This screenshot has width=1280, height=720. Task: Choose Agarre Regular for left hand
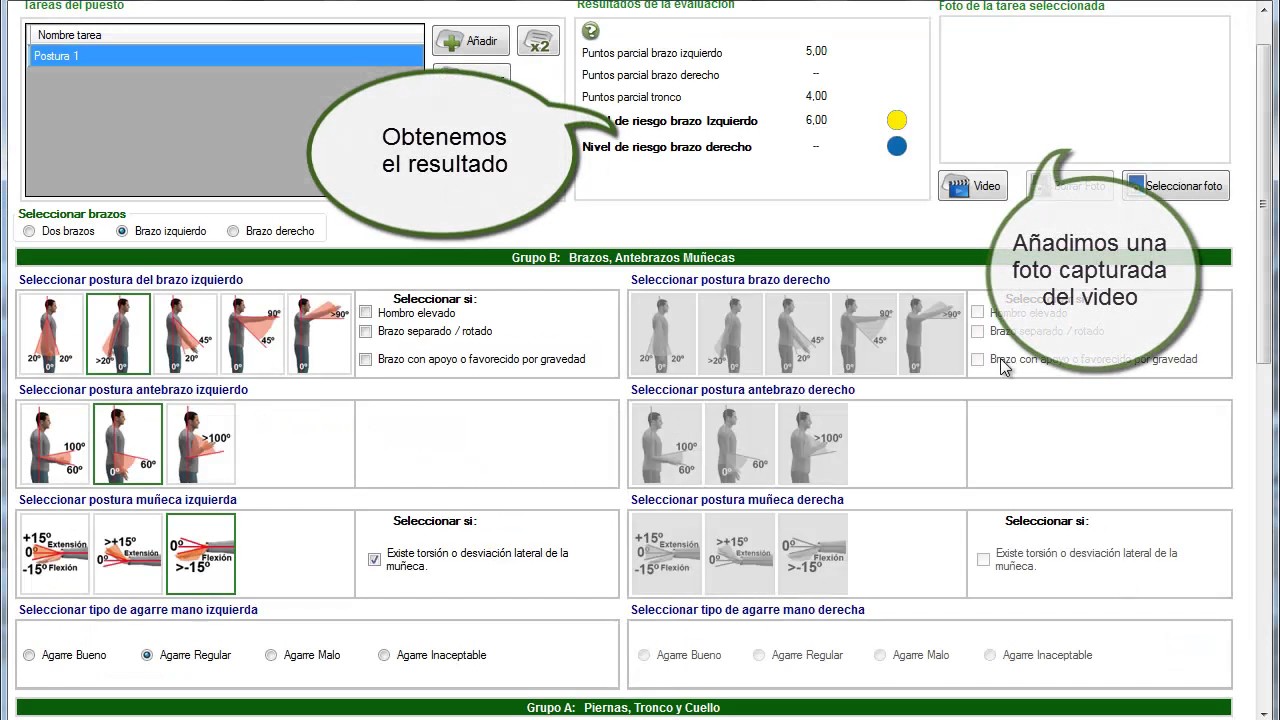pyautogui.click(x=147, y=655)
